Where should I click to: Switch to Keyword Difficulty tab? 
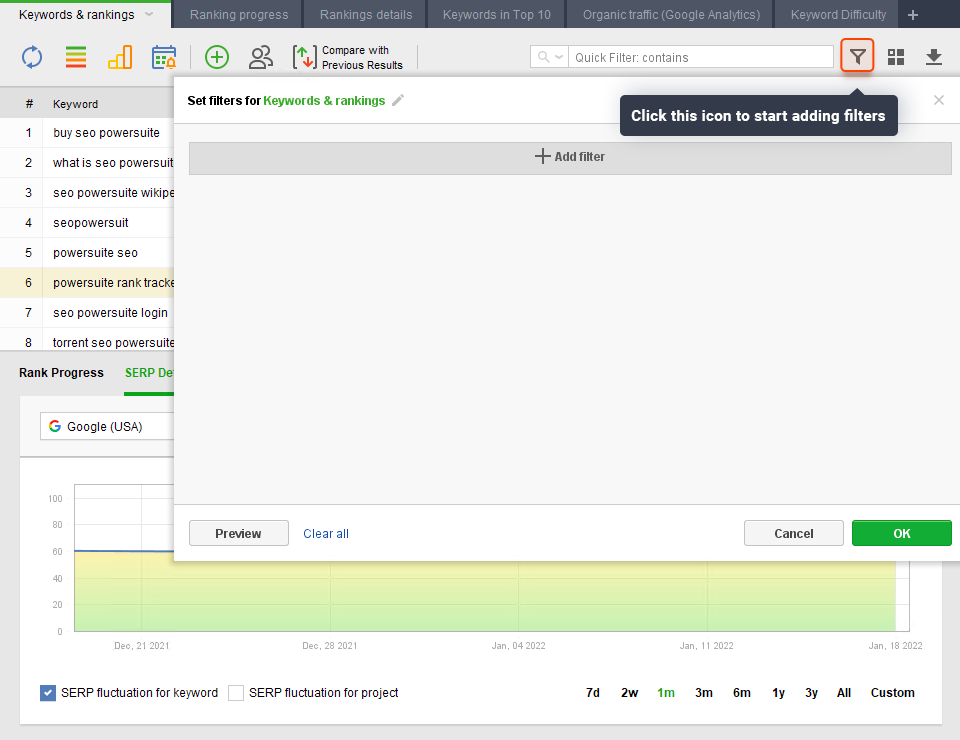(838, 15)
